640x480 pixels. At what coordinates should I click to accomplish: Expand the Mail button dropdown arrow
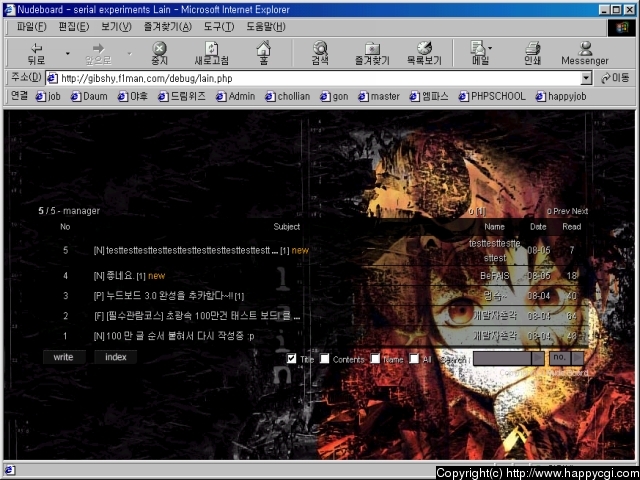point(490,48)
